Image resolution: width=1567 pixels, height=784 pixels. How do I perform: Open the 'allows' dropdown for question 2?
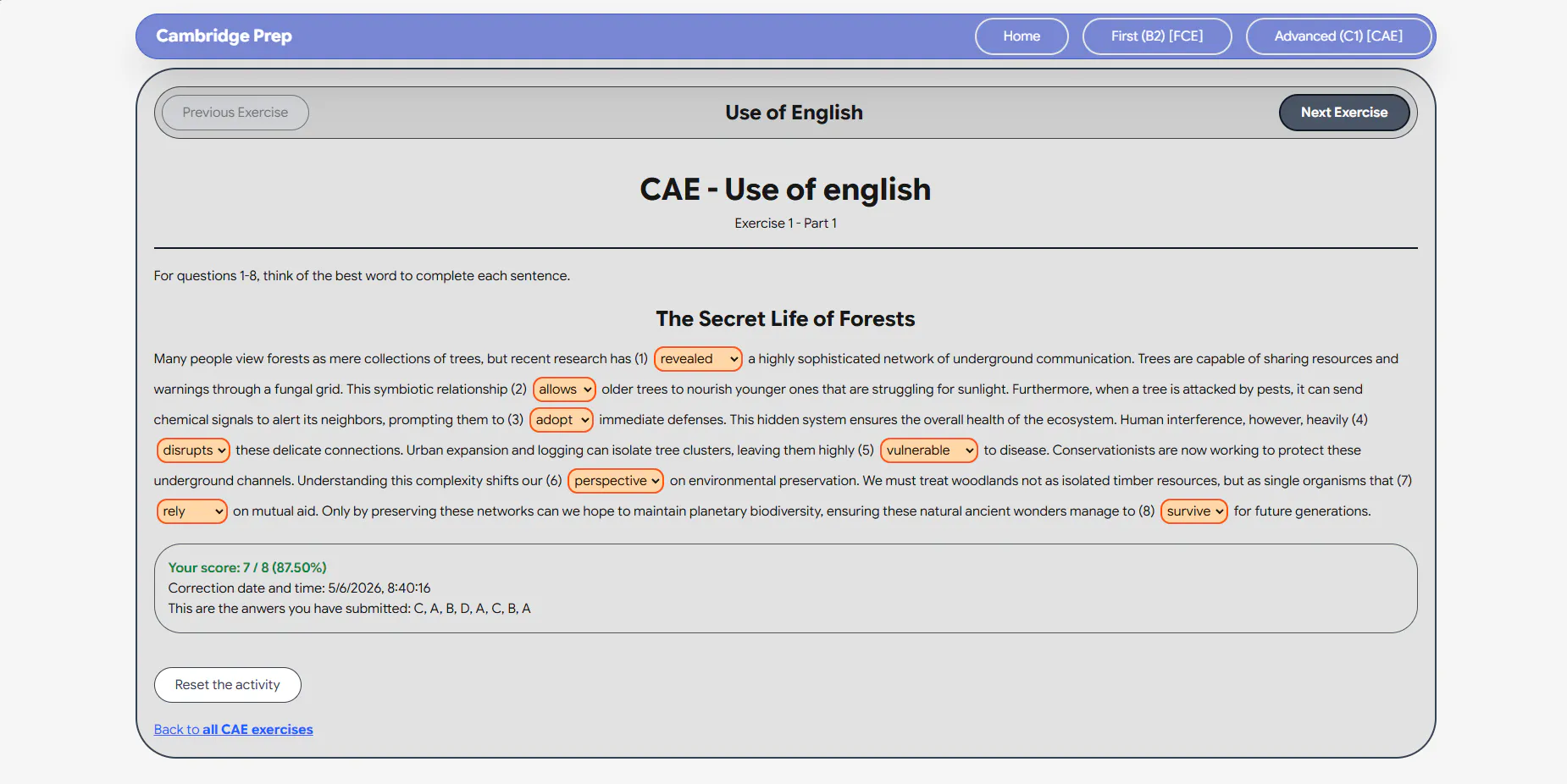point(564,389)
